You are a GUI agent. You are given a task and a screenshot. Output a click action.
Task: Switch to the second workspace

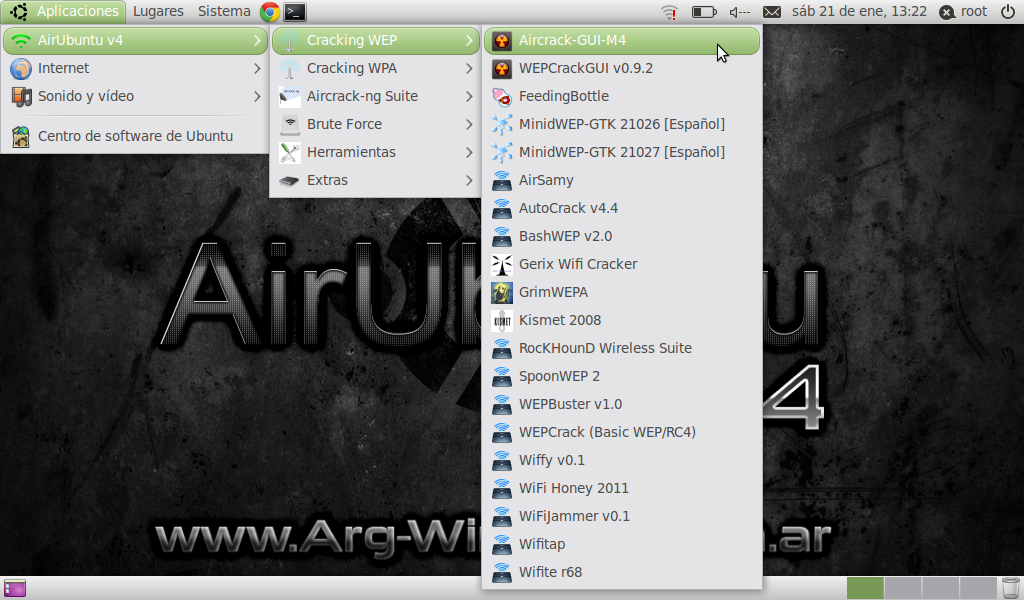903,588
